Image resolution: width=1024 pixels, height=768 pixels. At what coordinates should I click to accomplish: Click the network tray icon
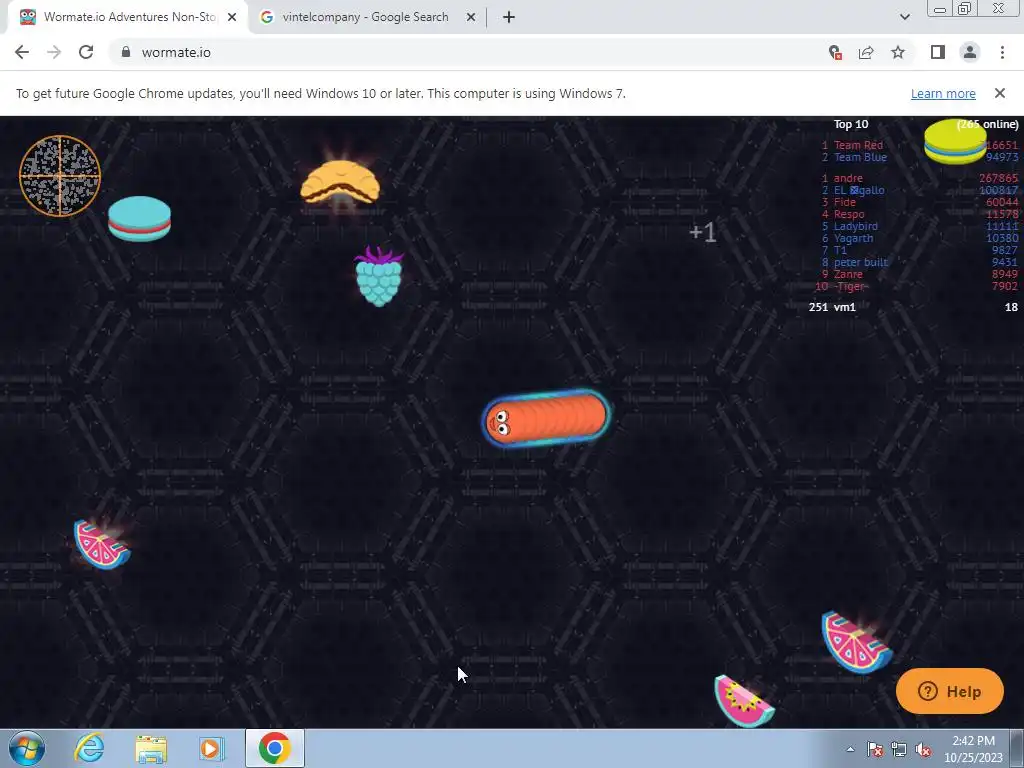click(x=899, y=749)
